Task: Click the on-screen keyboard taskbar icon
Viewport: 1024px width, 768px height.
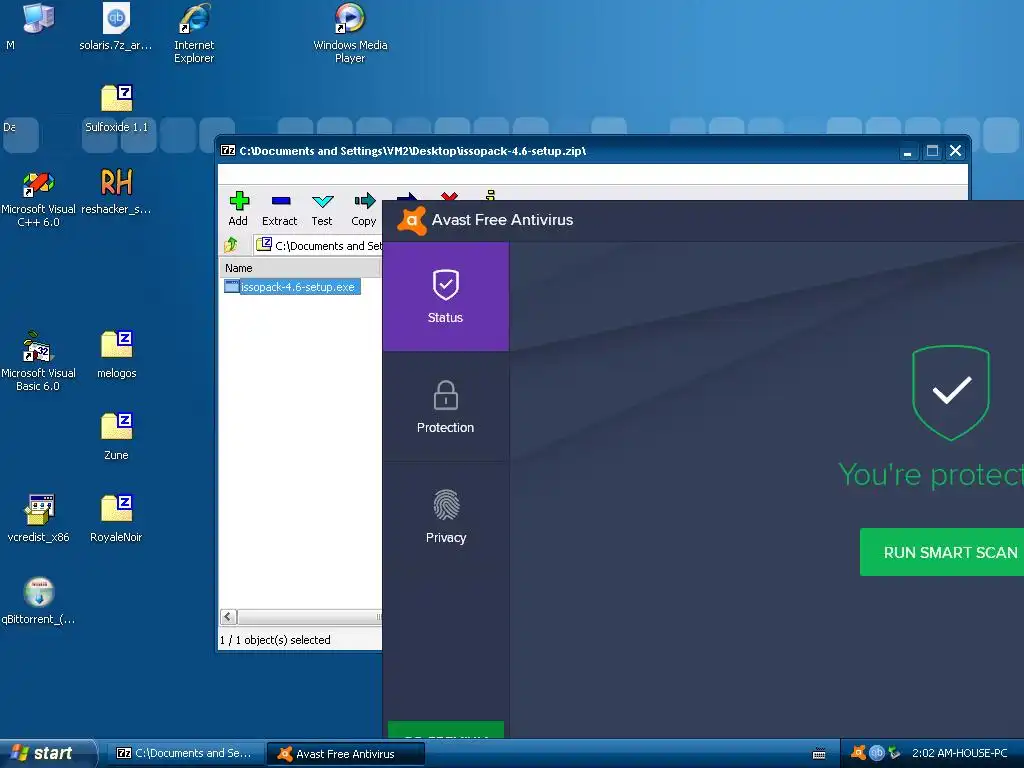Action: coord(819,754)
